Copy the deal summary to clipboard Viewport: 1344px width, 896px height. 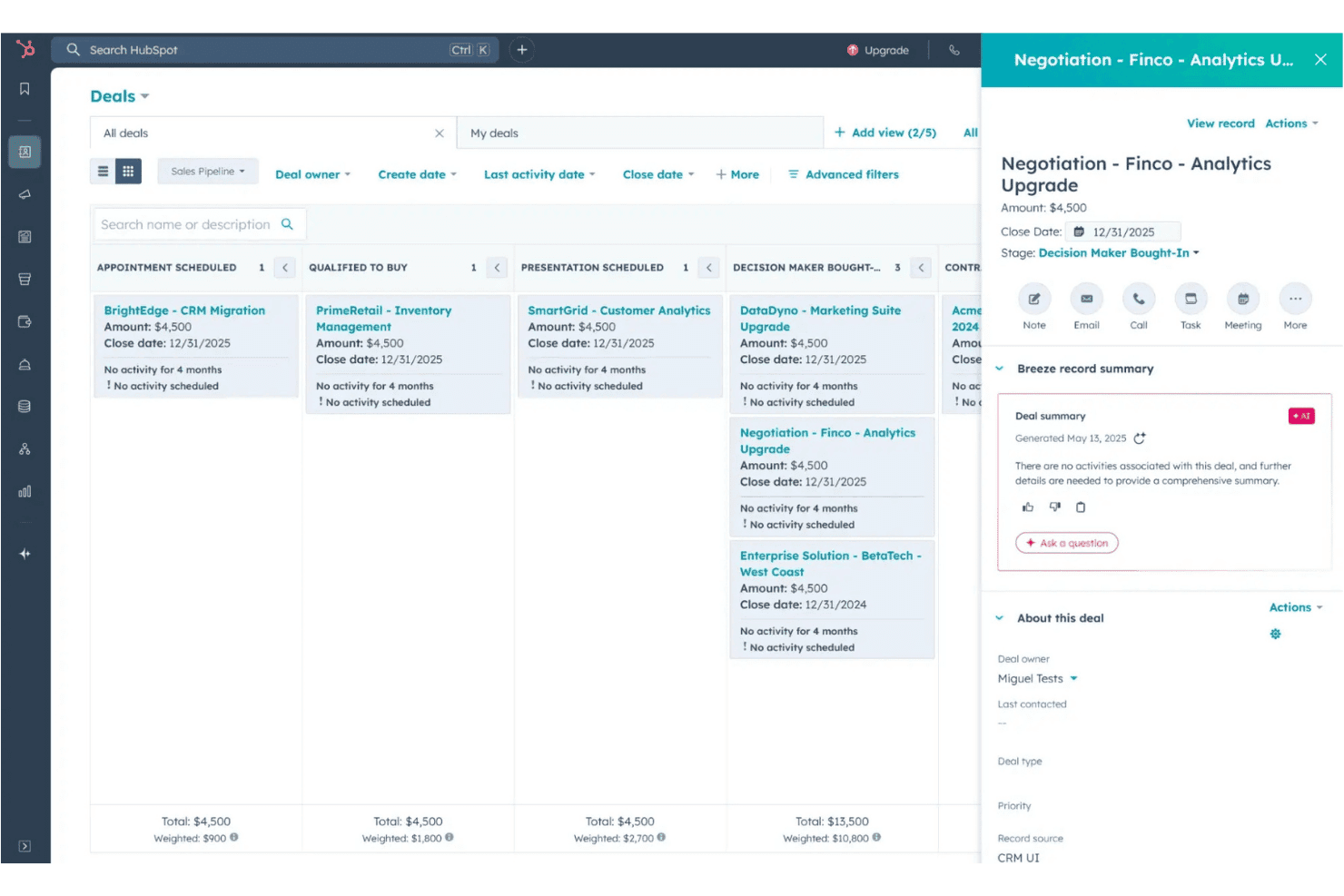click(1081, 507)
